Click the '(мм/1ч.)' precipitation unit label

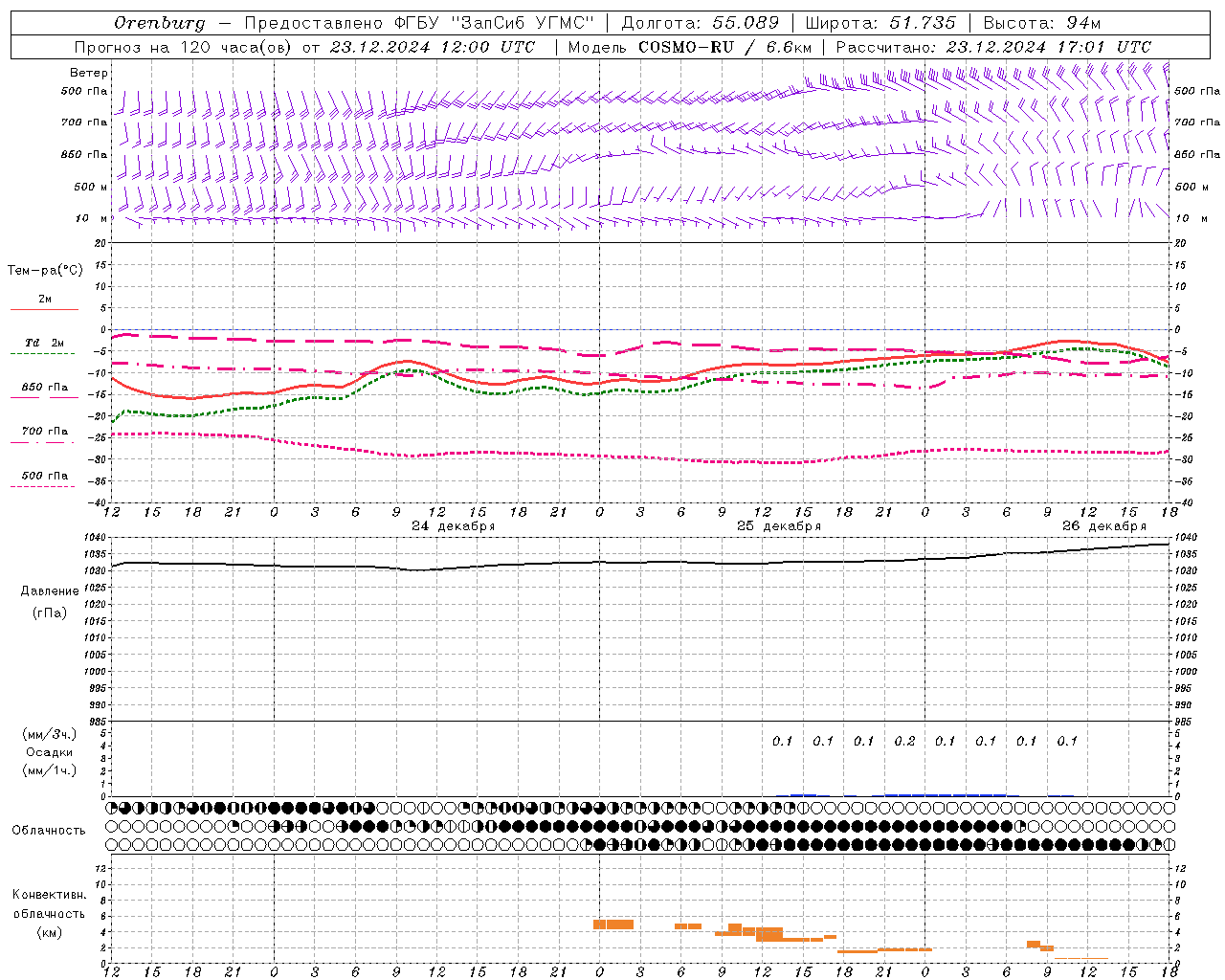click(50, 770)
